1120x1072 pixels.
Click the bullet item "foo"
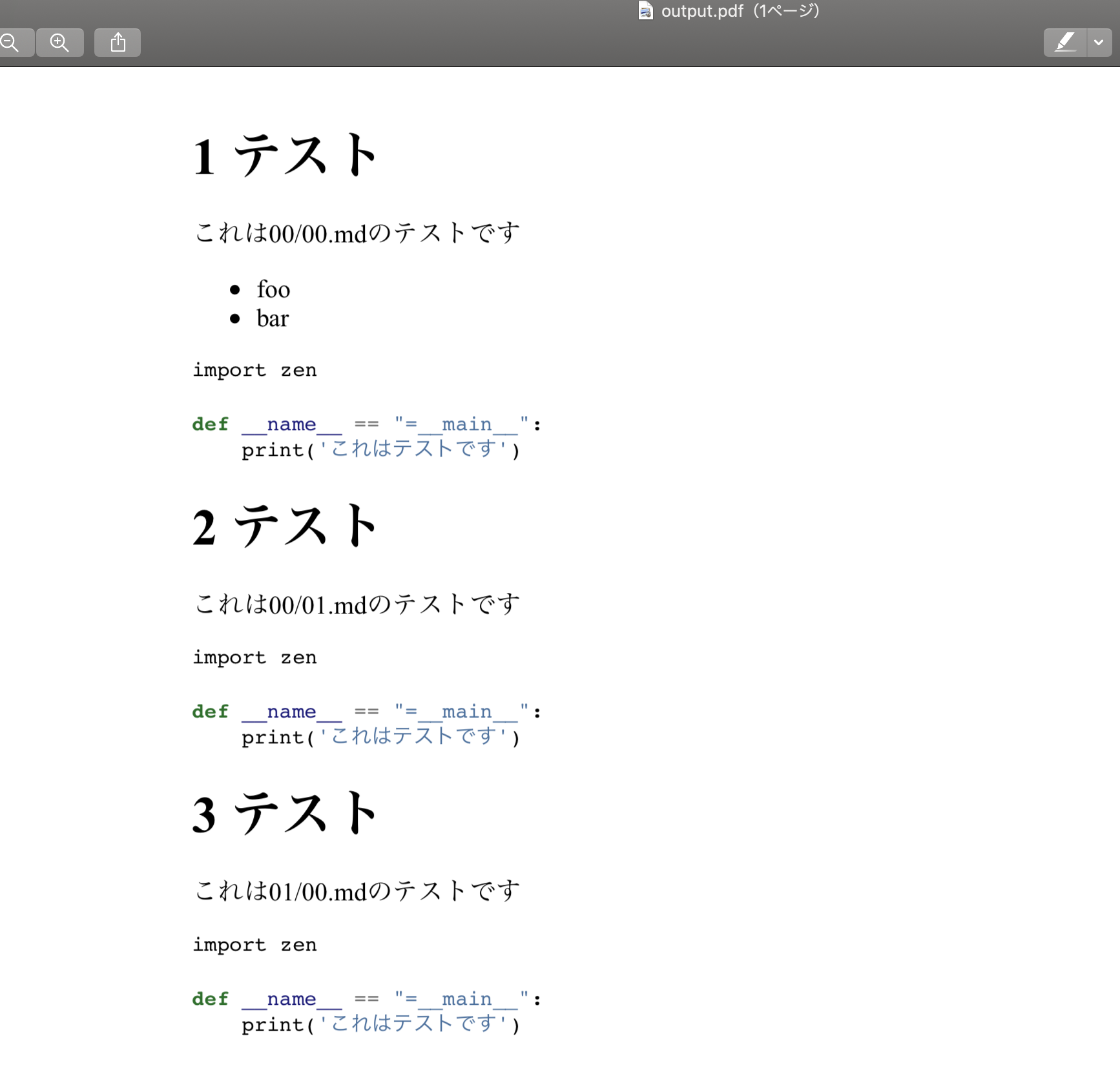pos(273,289)
